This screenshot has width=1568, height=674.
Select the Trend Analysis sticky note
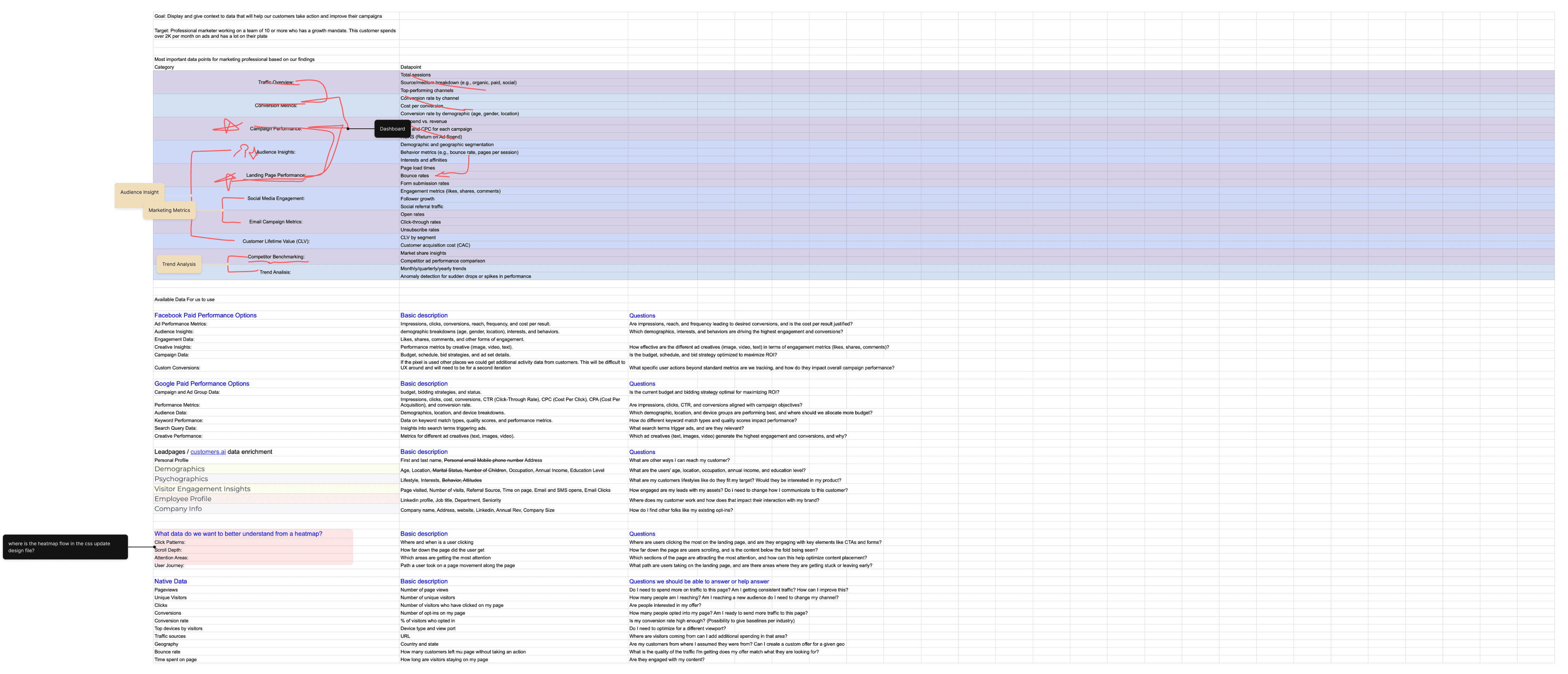(x=179, y=264)
